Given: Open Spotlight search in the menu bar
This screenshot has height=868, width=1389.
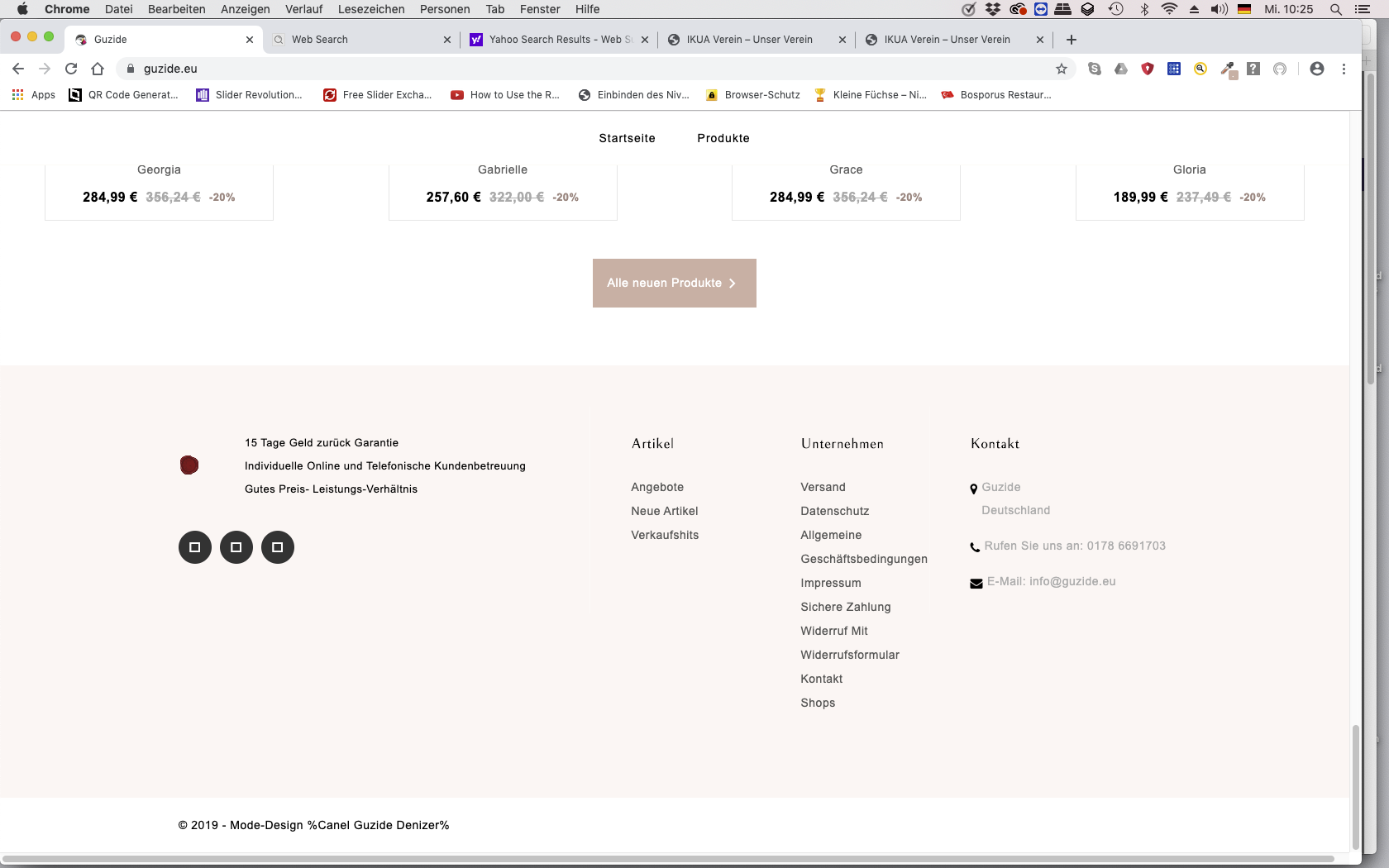Looking at the screenshot, I should pos(1336,9).
